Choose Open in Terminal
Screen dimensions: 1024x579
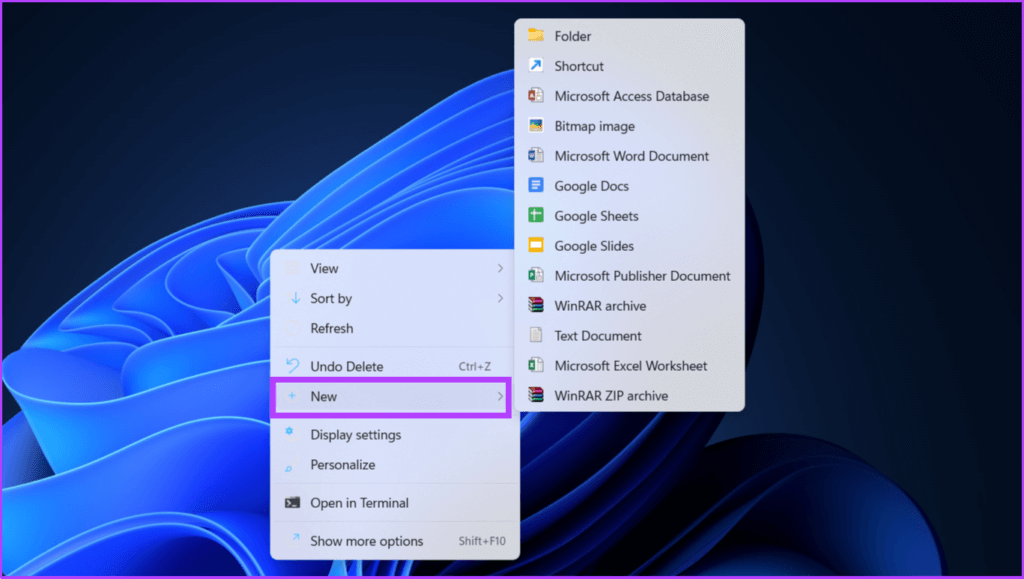click(x=394, y=503)
